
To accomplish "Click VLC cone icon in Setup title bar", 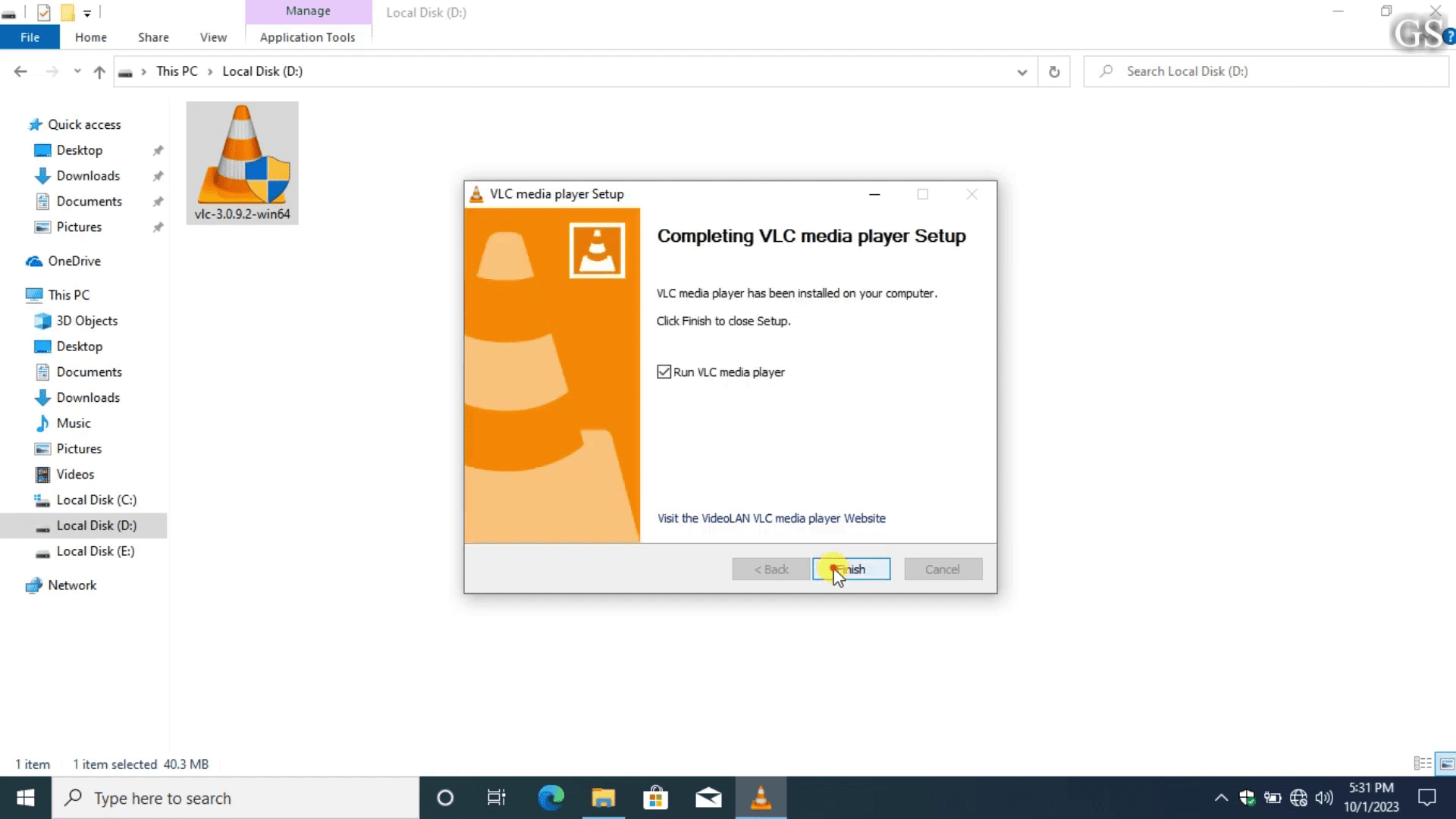I will [476, 194].
